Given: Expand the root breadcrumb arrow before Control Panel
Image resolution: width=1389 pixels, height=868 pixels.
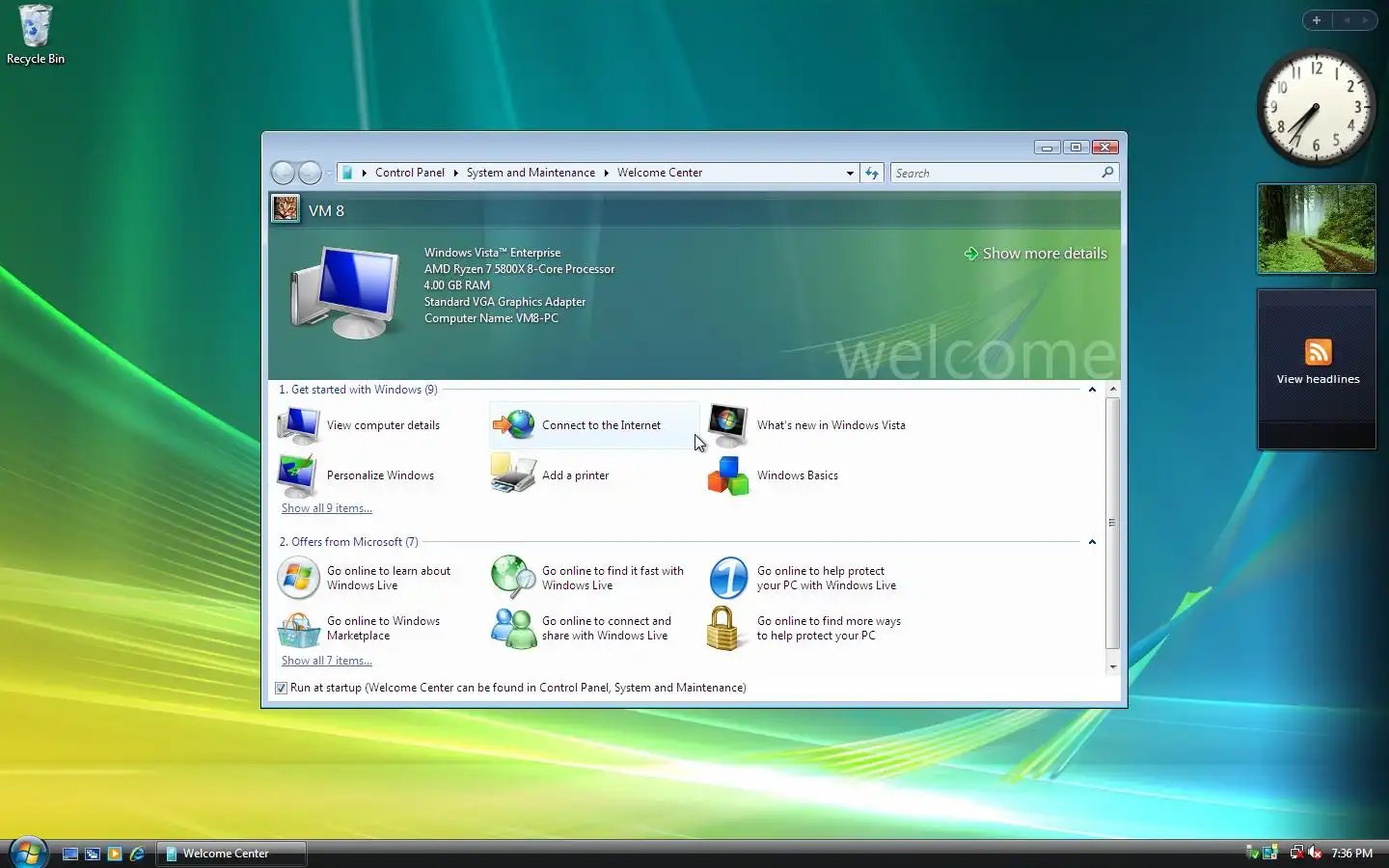Looking at the screenshot, I should click(x=364, y=173).
